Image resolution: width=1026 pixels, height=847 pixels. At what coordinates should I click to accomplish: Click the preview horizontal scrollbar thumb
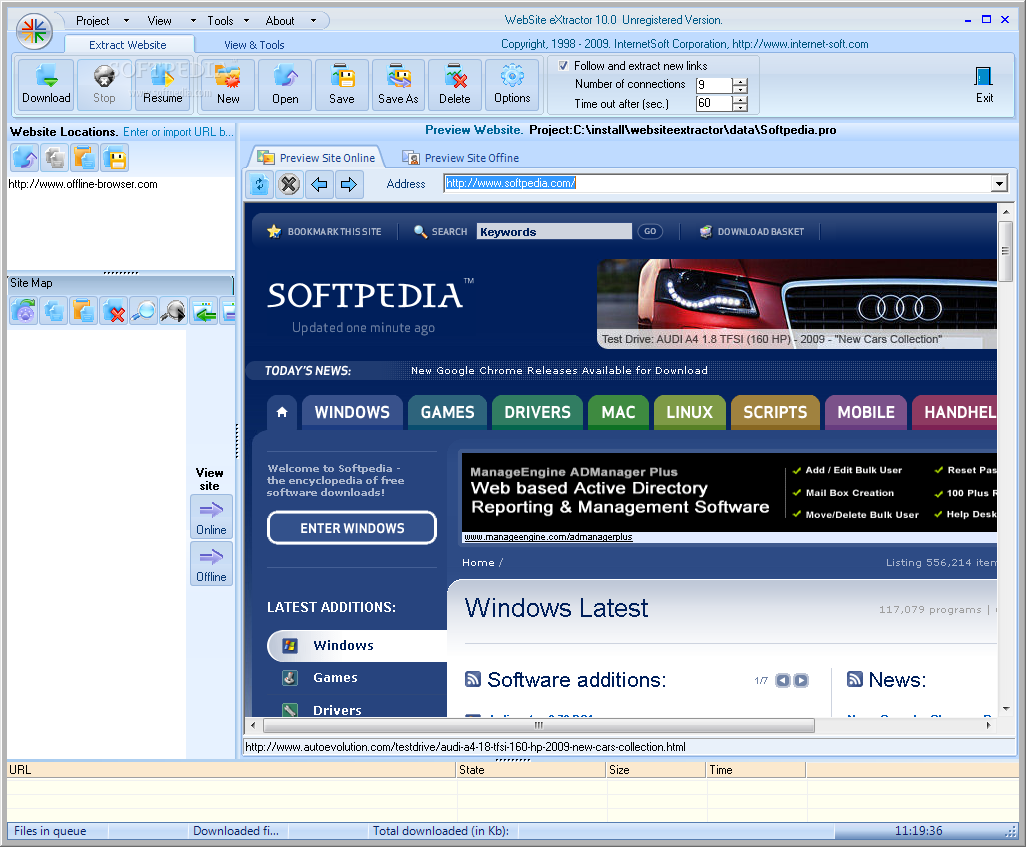(539, 725)
